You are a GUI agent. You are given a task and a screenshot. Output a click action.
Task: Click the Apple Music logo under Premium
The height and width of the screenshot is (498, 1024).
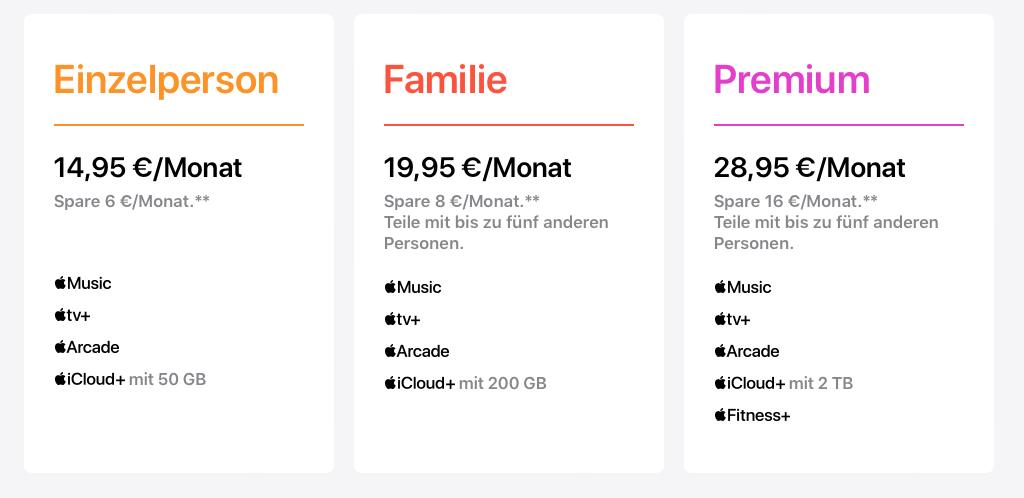click(x=743, y=287)
